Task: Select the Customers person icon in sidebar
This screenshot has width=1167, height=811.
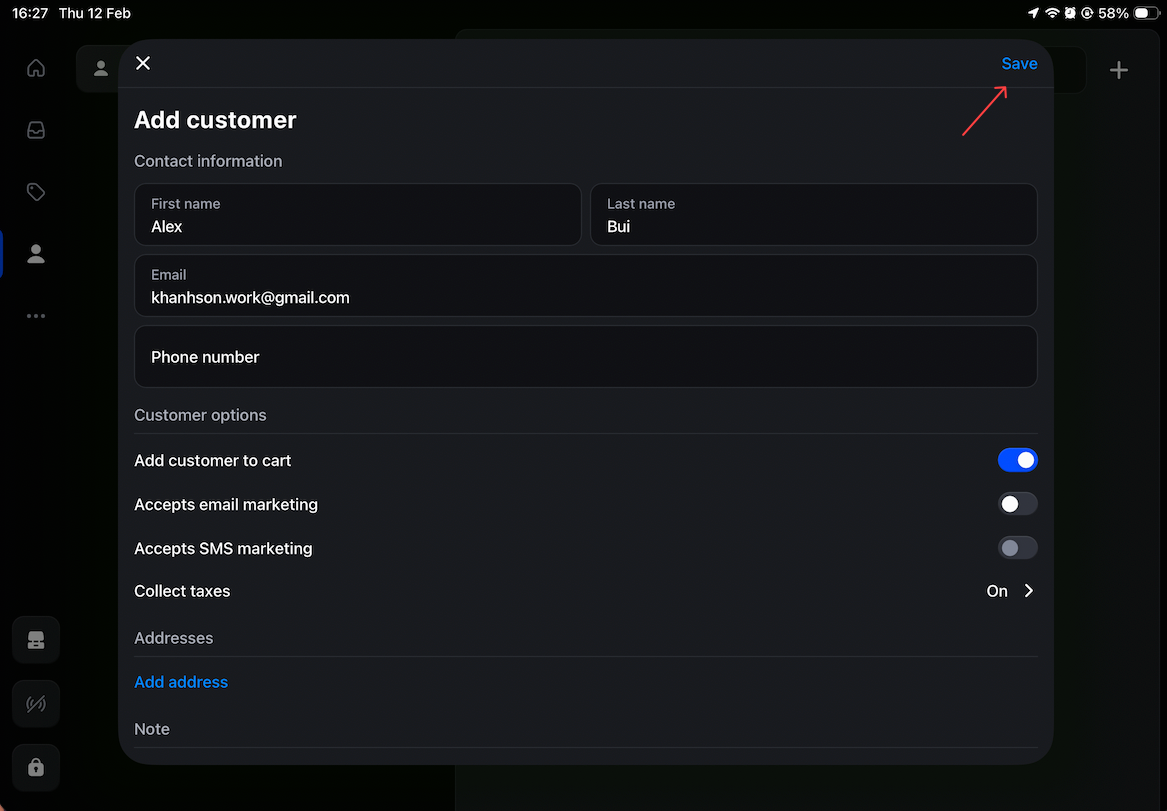Action: click(36, 254)
